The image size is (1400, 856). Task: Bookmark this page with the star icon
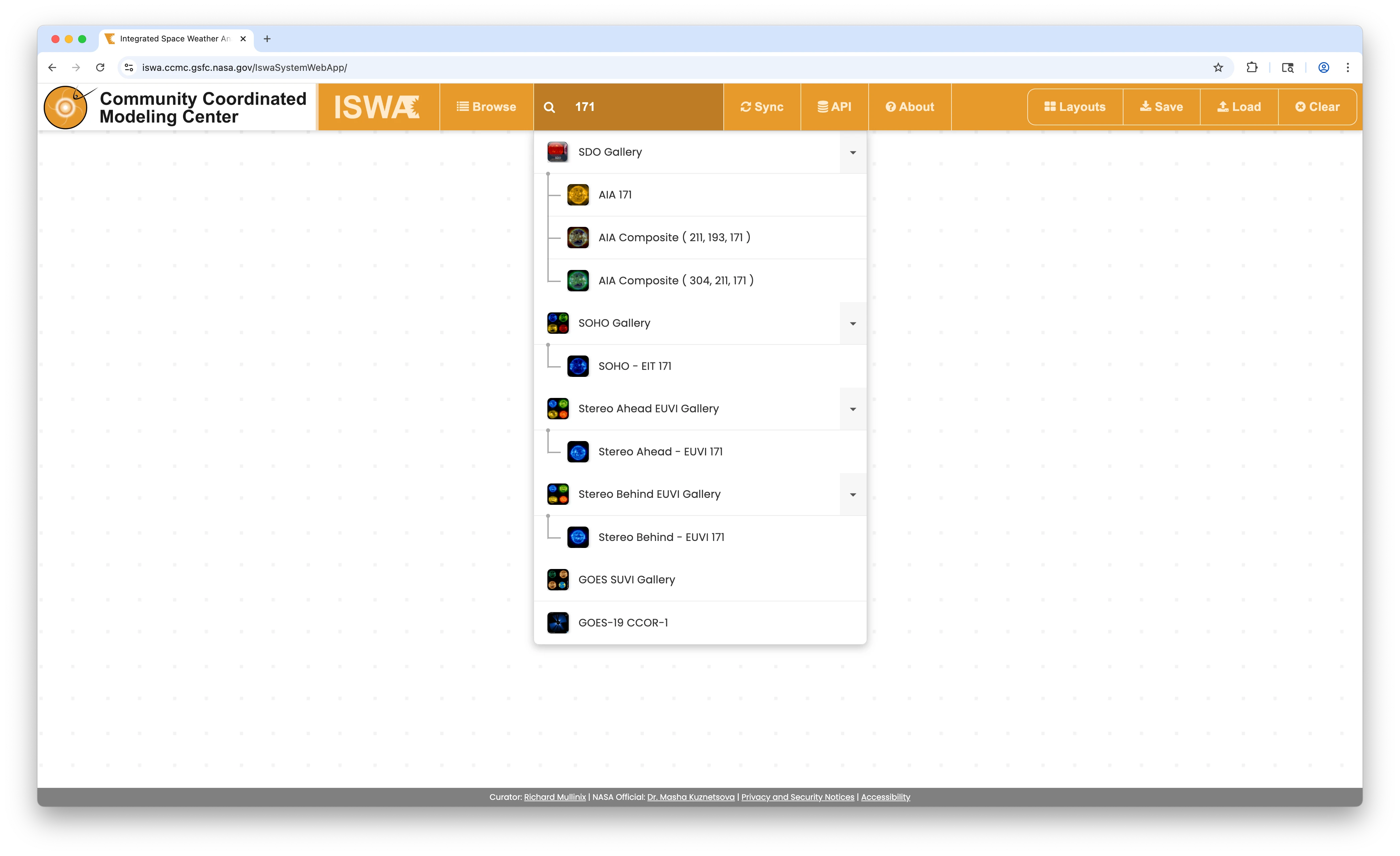point(1218,67)
